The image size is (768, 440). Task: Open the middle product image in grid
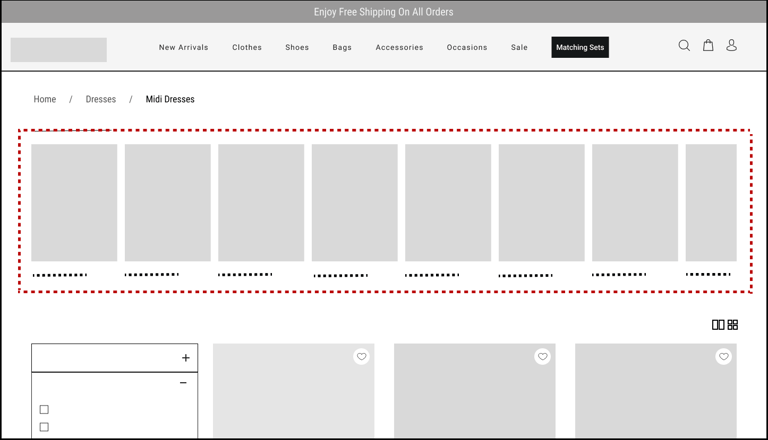click(x=475, y=390)
